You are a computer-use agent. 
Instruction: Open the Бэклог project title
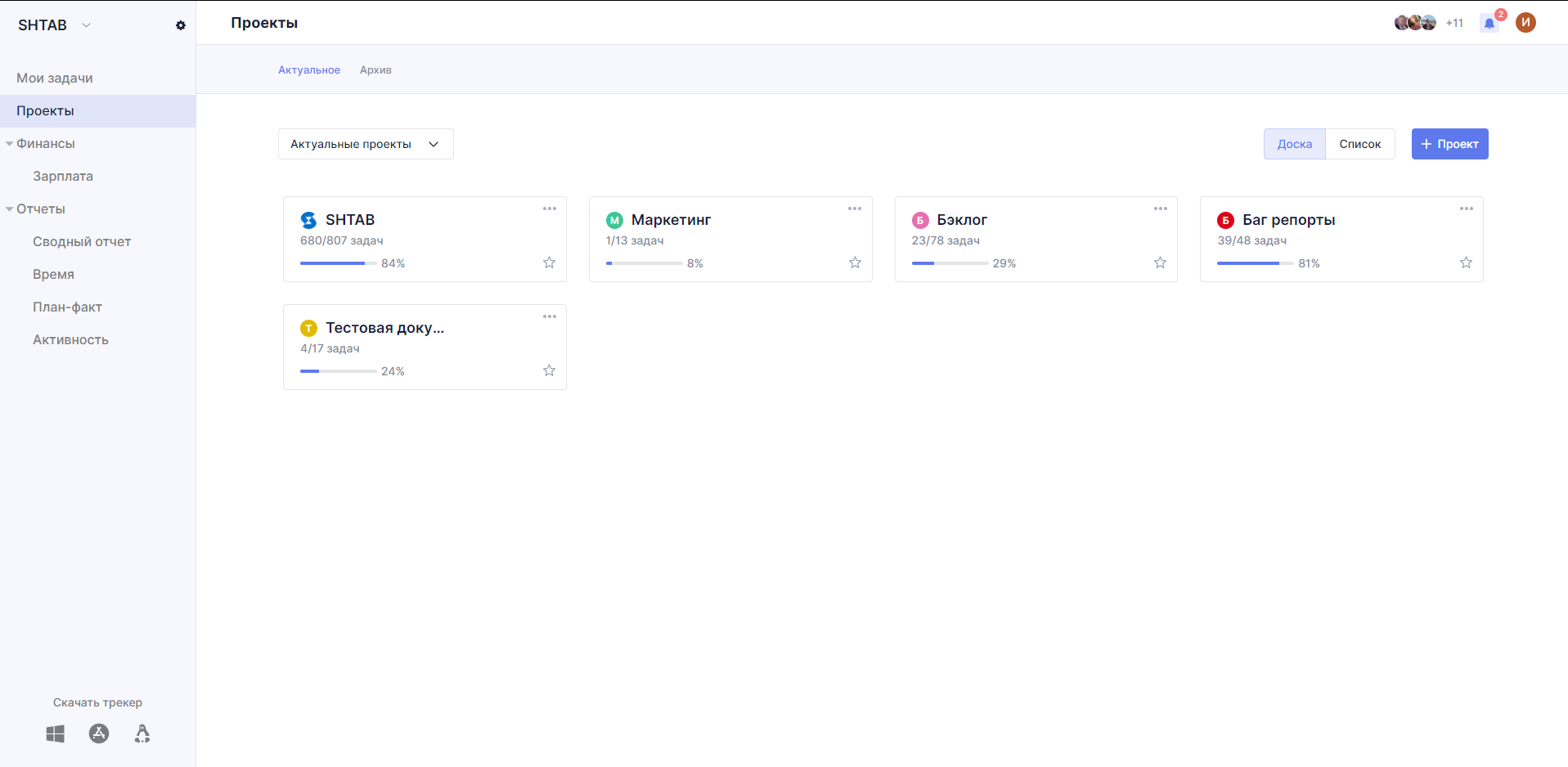[x=962, y=220]
